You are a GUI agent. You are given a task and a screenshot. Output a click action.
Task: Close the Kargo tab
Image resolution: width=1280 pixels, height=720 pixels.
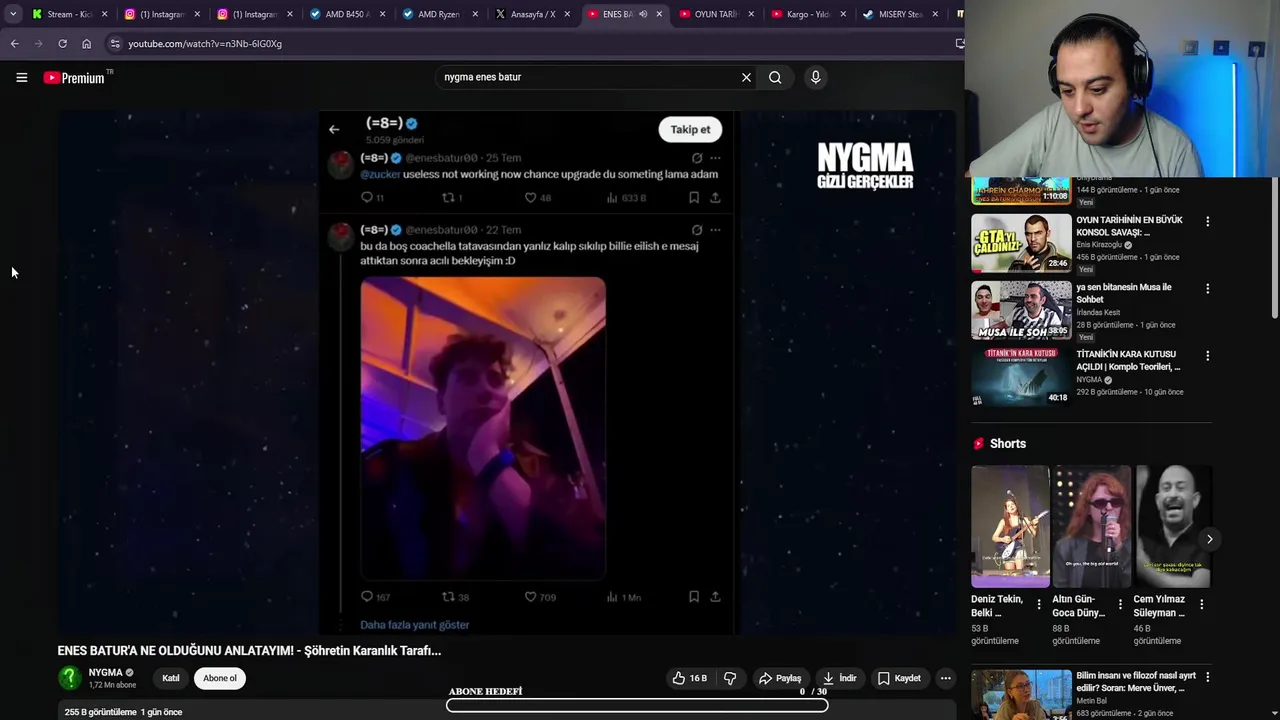coord(844,14)
